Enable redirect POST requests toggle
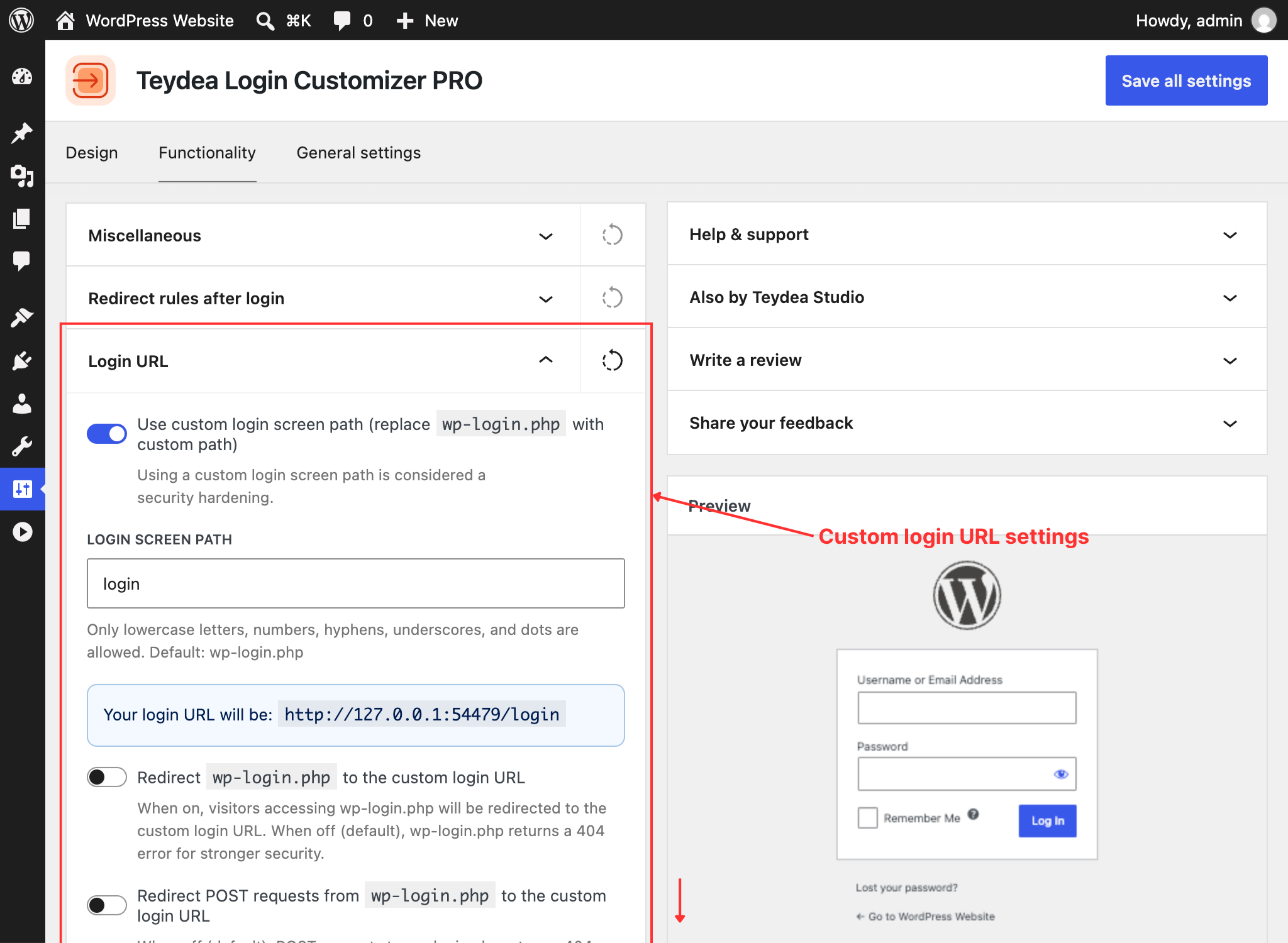Image resolution: width=1288 pixels, height=943 pixels. click(x=107, y=905)
